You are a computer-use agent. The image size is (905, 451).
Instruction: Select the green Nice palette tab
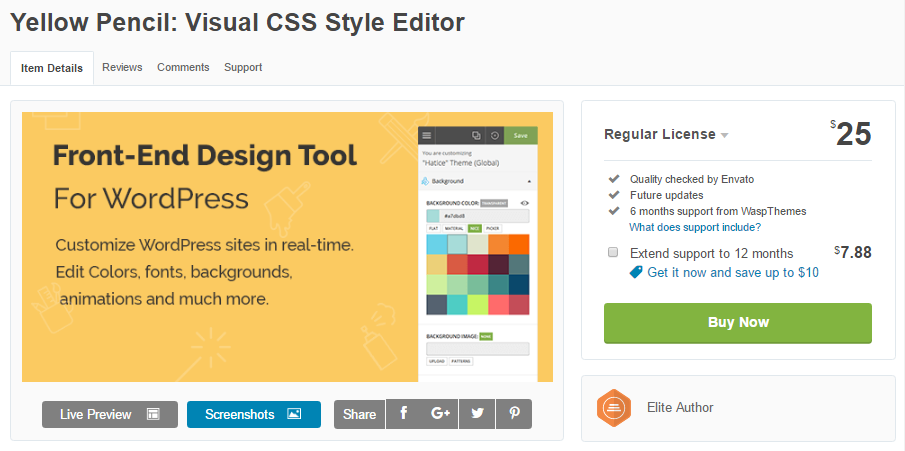[474, 229]
